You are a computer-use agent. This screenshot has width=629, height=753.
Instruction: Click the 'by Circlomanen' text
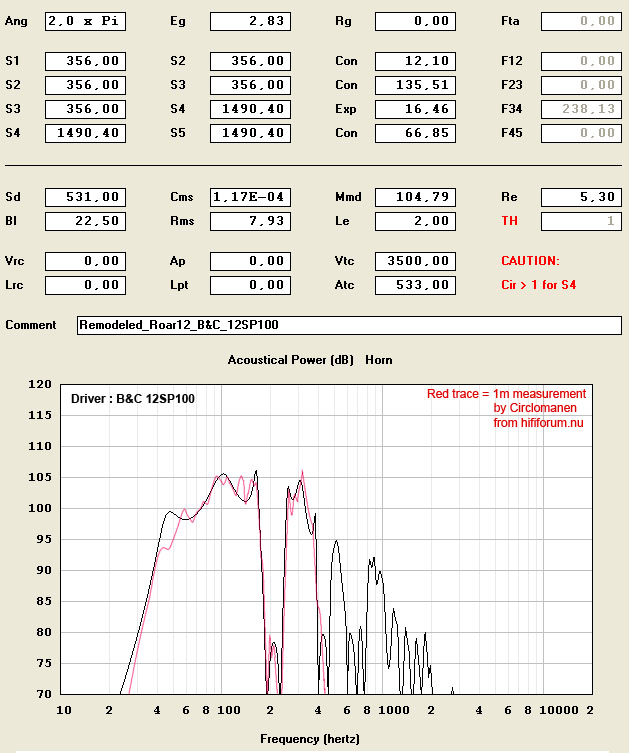pyautogui.click(x=535, y=408)
